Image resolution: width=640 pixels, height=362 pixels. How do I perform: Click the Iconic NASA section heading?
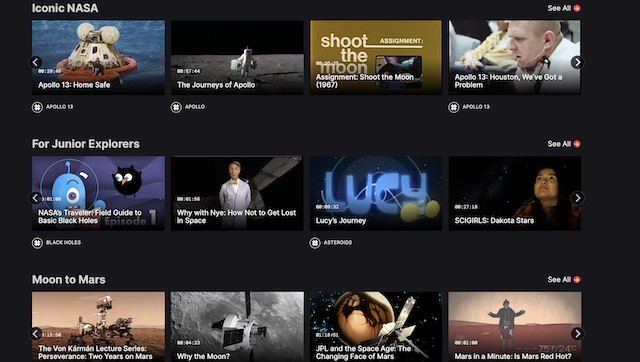65,8
